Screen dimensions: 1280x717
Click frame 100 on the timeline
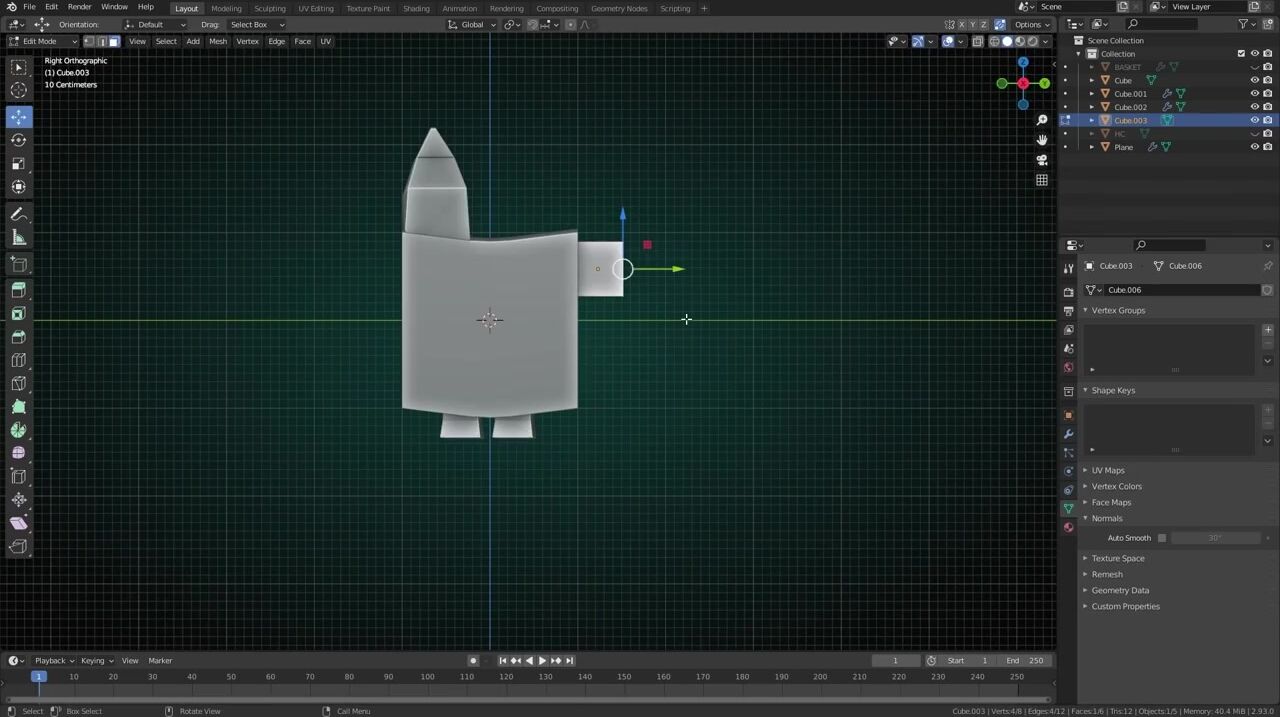(427, 677)
